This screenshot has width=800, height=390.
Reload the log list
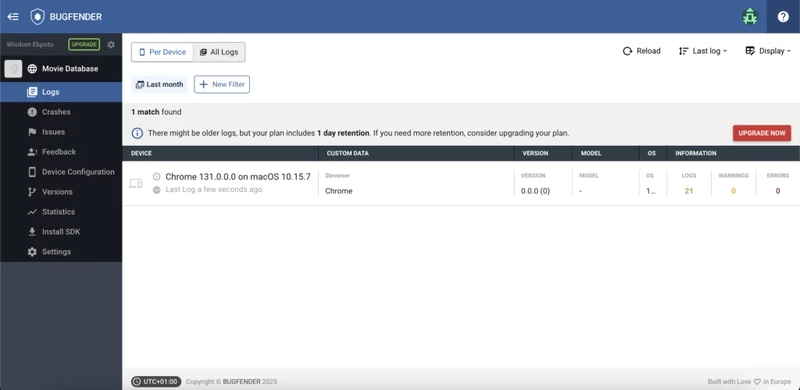[x=642, y=51]
